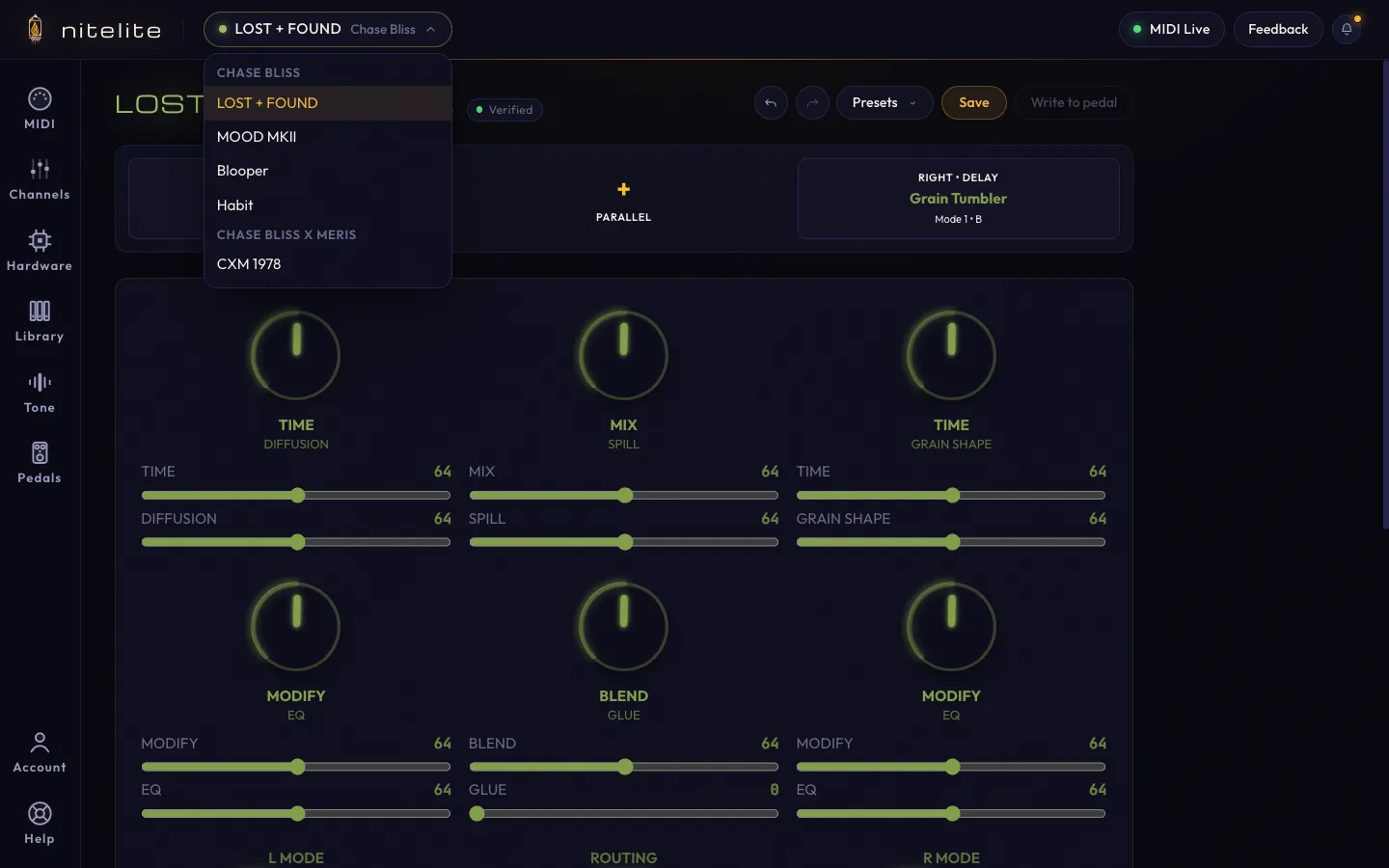Open the Channels sidebar section
The height and width of the screenshot is (868, 1389).
pos(40,180)
